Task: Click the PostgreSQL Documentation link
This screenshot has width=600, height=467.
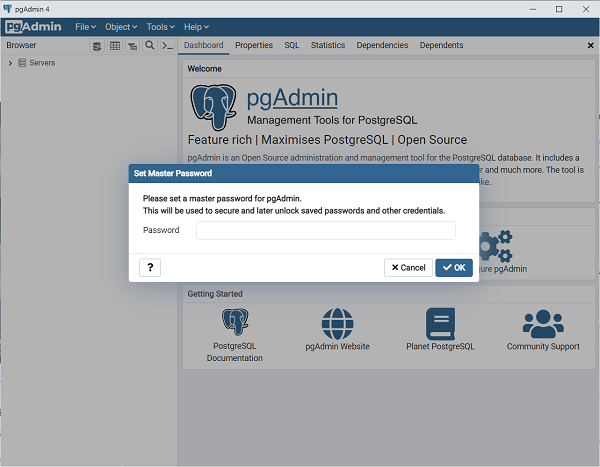Action: (235, 352)
